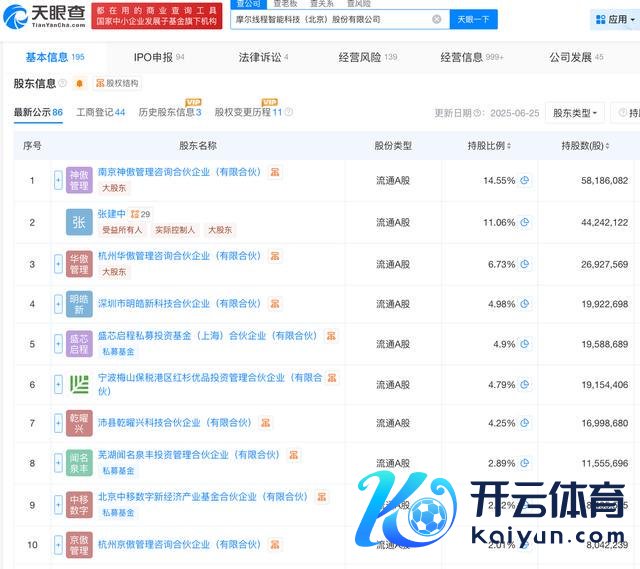Click the orange bell icon beside 股东信息
The image size is (640, 569).
click(79, 84)
